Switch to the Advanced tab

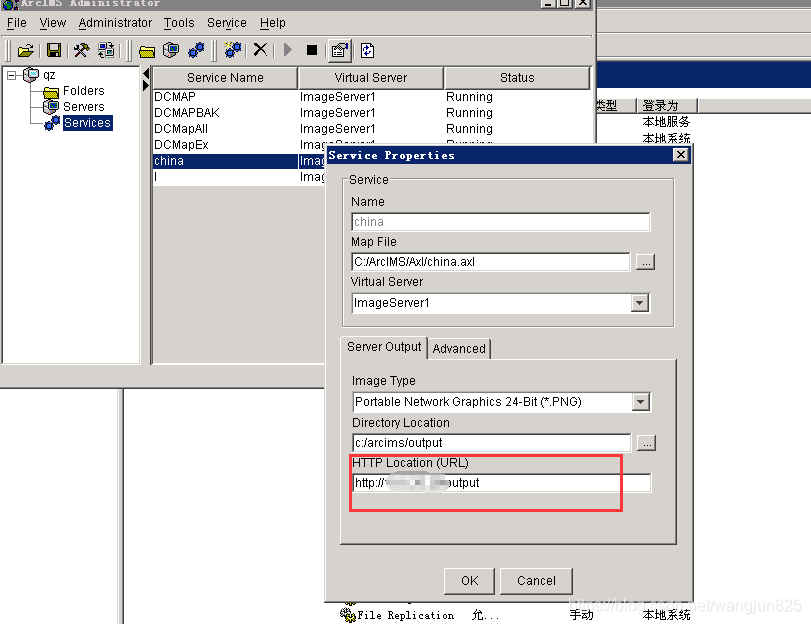(x=459, y=349)
